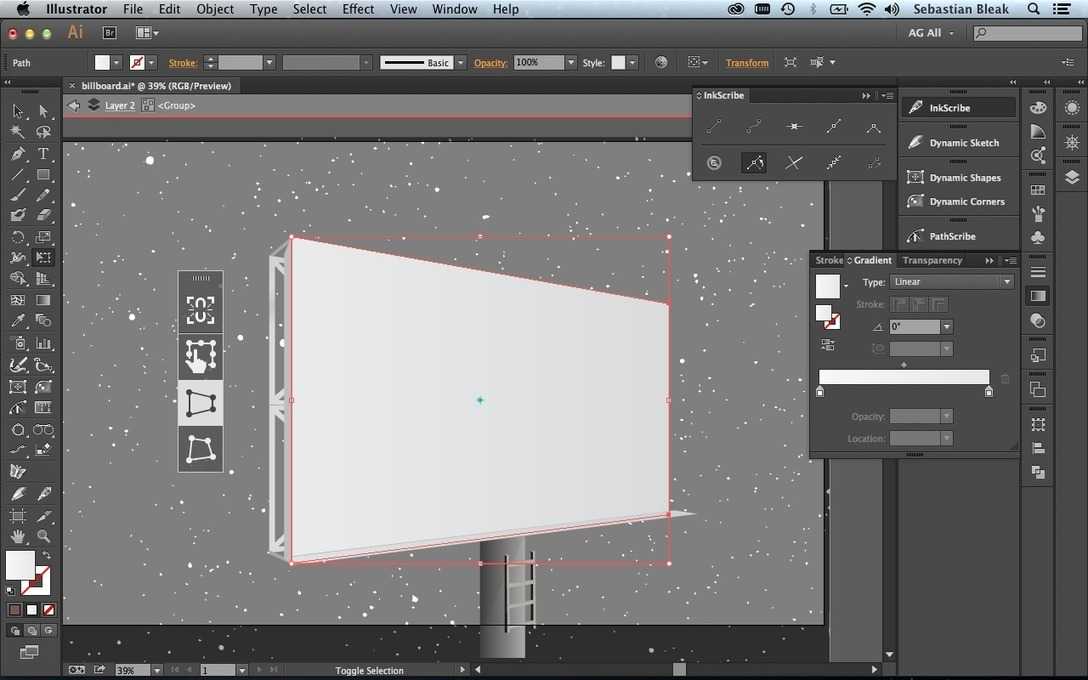Image resolution: width=1088 pixels, height=680 pixels.
Task: Click the reverse gradient icon
Action: tap(828, 345)
